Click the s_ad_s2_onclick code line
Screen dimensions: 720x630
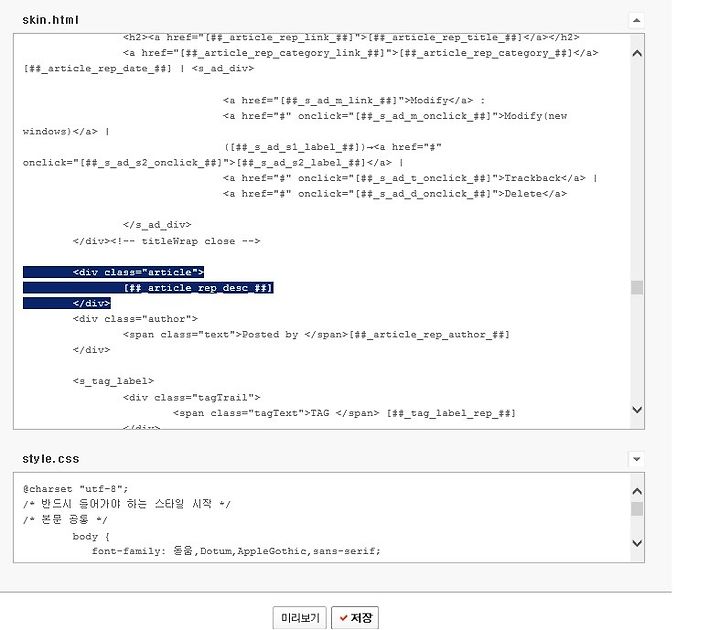pyautogui.click(x=214, y=163)
